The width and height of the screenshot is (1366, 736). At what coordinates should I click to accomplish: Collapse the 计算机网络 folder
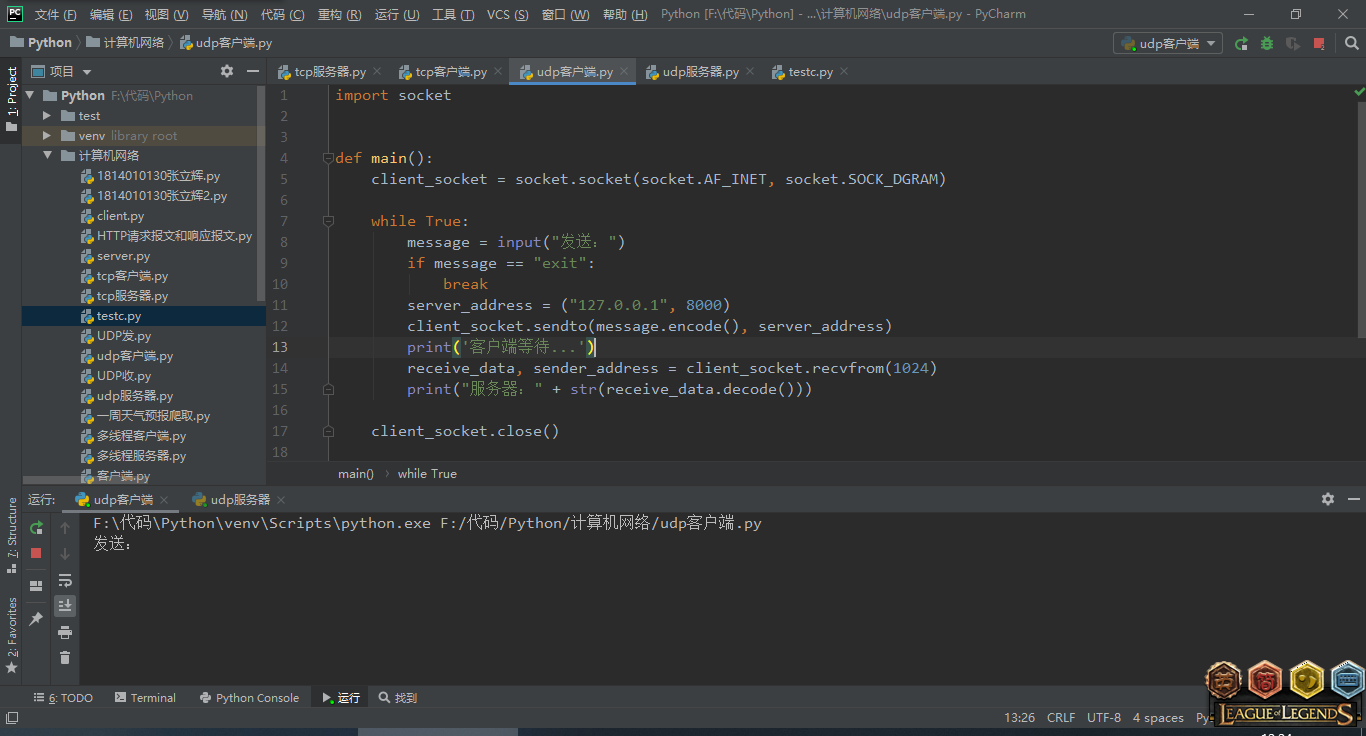point(47,156)
